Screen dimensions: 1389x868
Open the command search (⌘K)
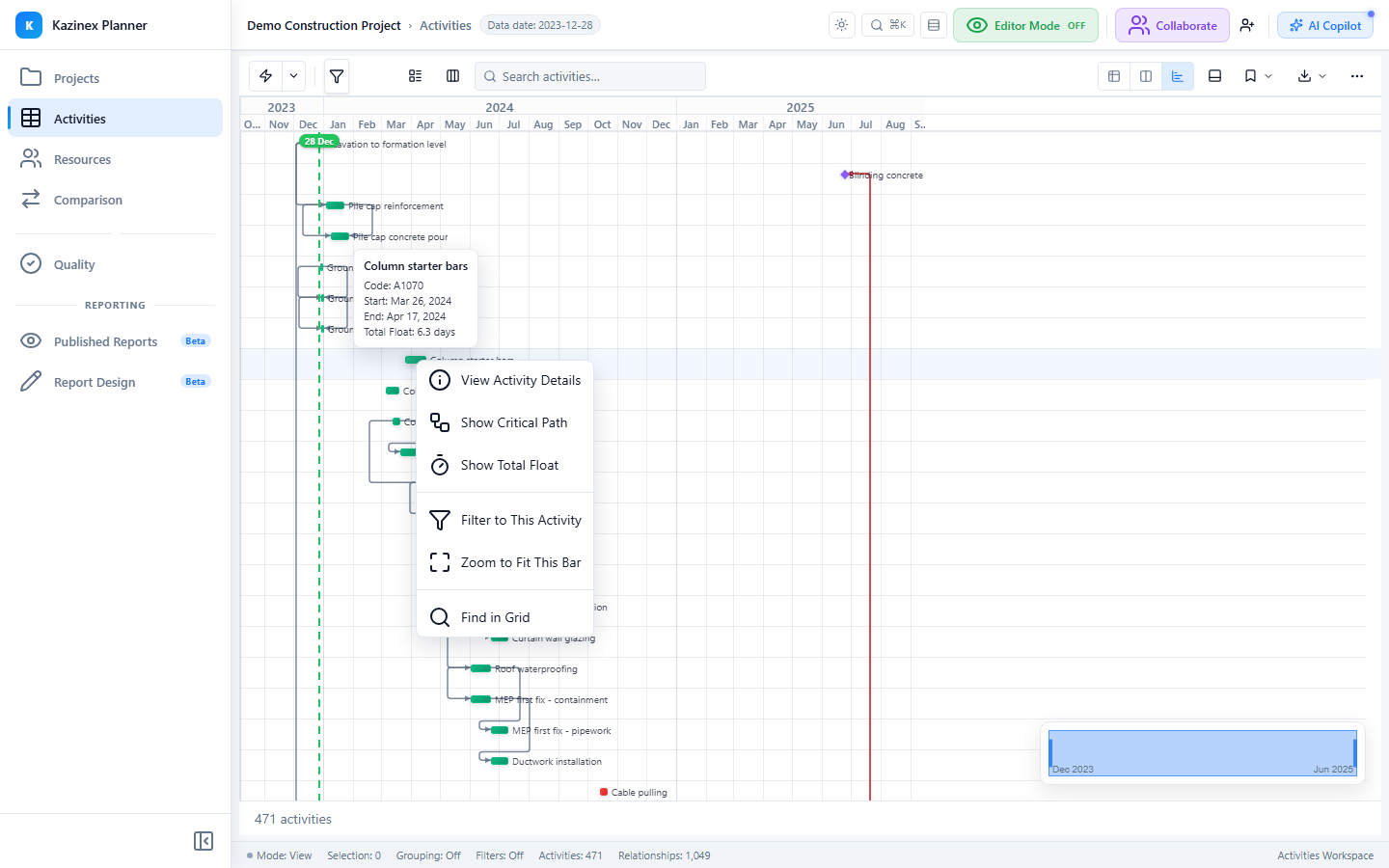click(887, 25)
